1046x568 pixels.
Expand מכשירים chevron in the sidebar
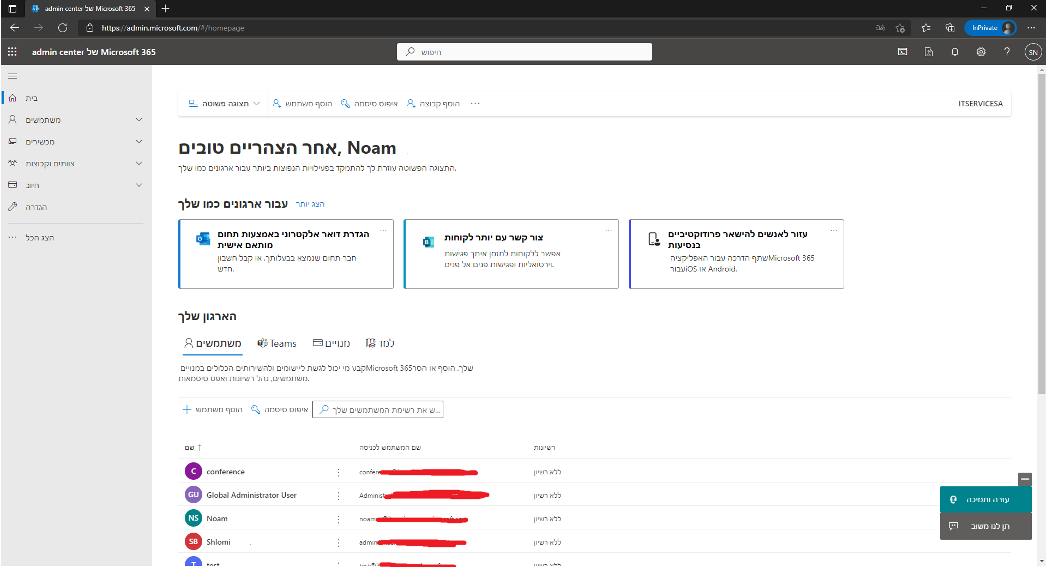coord(139,141)
